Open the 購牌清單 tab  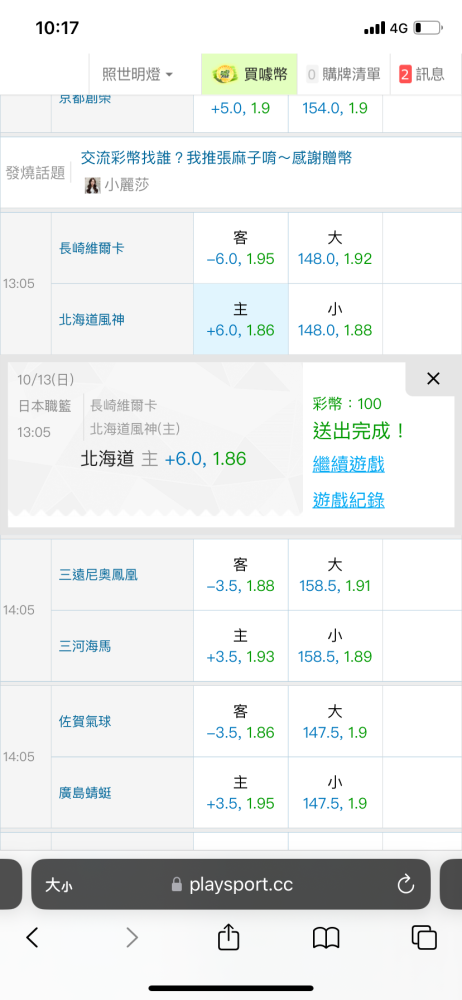pos(343,75)
